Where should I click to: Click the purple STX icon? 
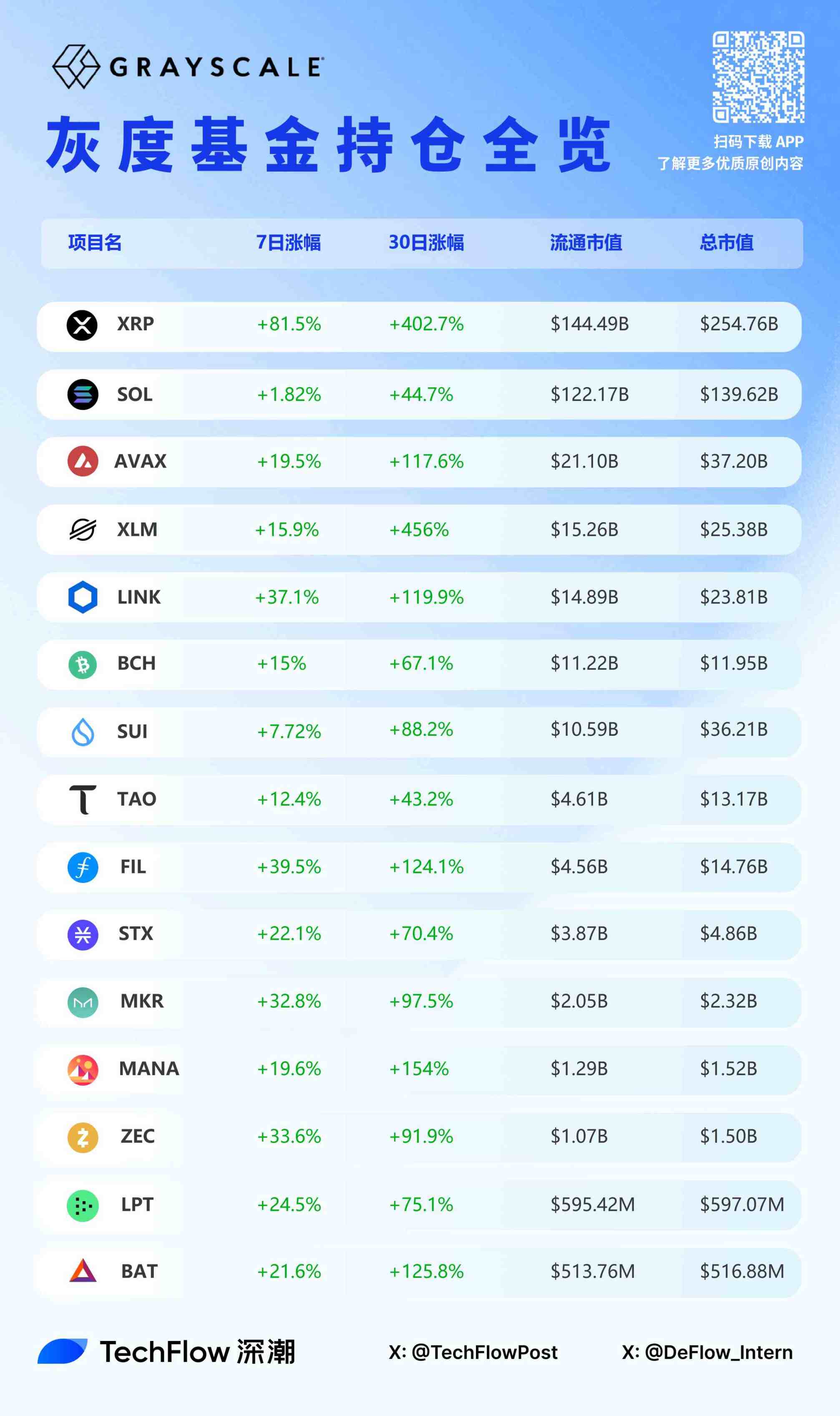[x=83, y=934]
